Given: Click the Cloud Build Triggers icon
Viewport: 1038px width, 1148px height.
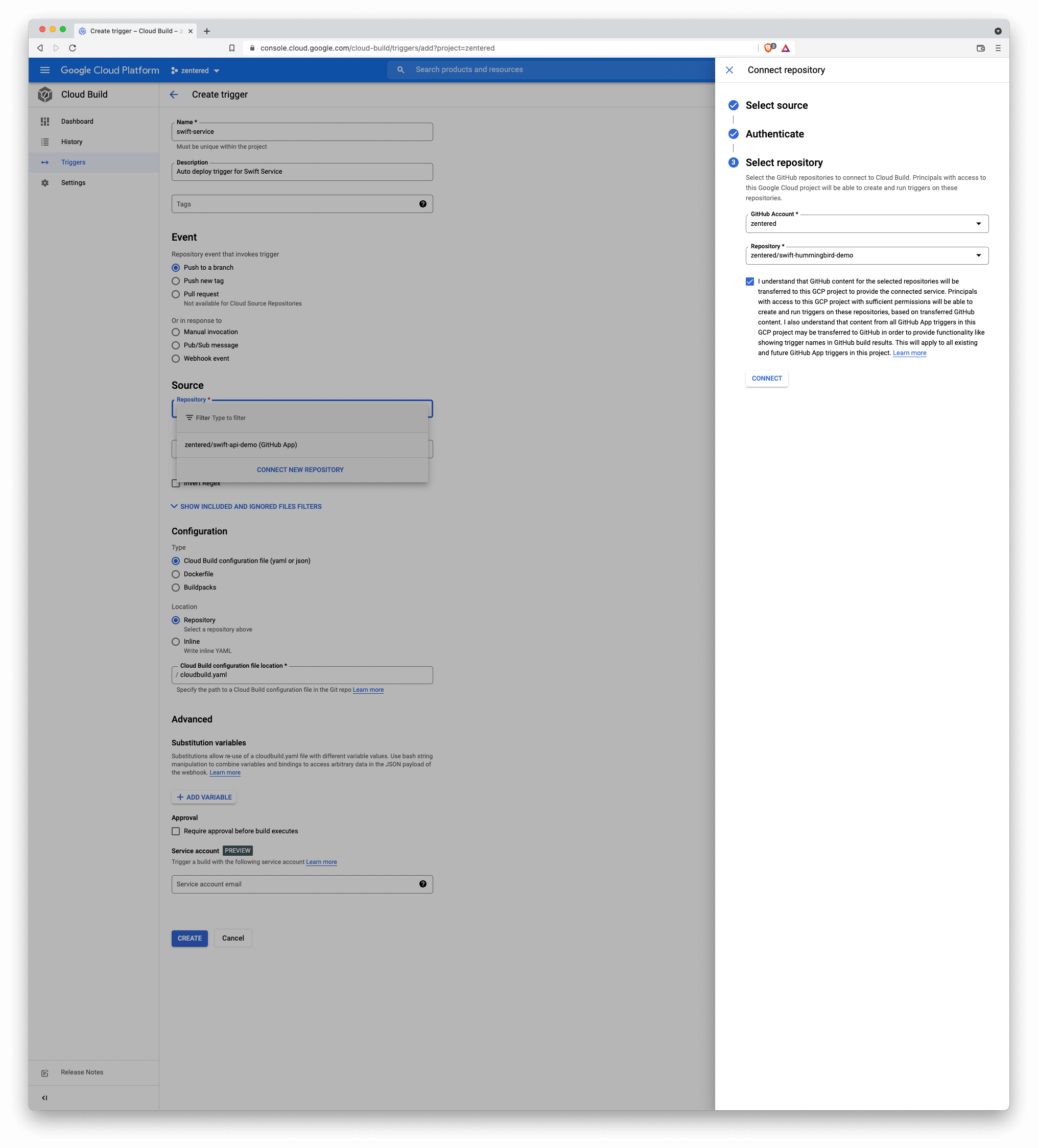Looking at the screenshot, I should pos(45,162).
